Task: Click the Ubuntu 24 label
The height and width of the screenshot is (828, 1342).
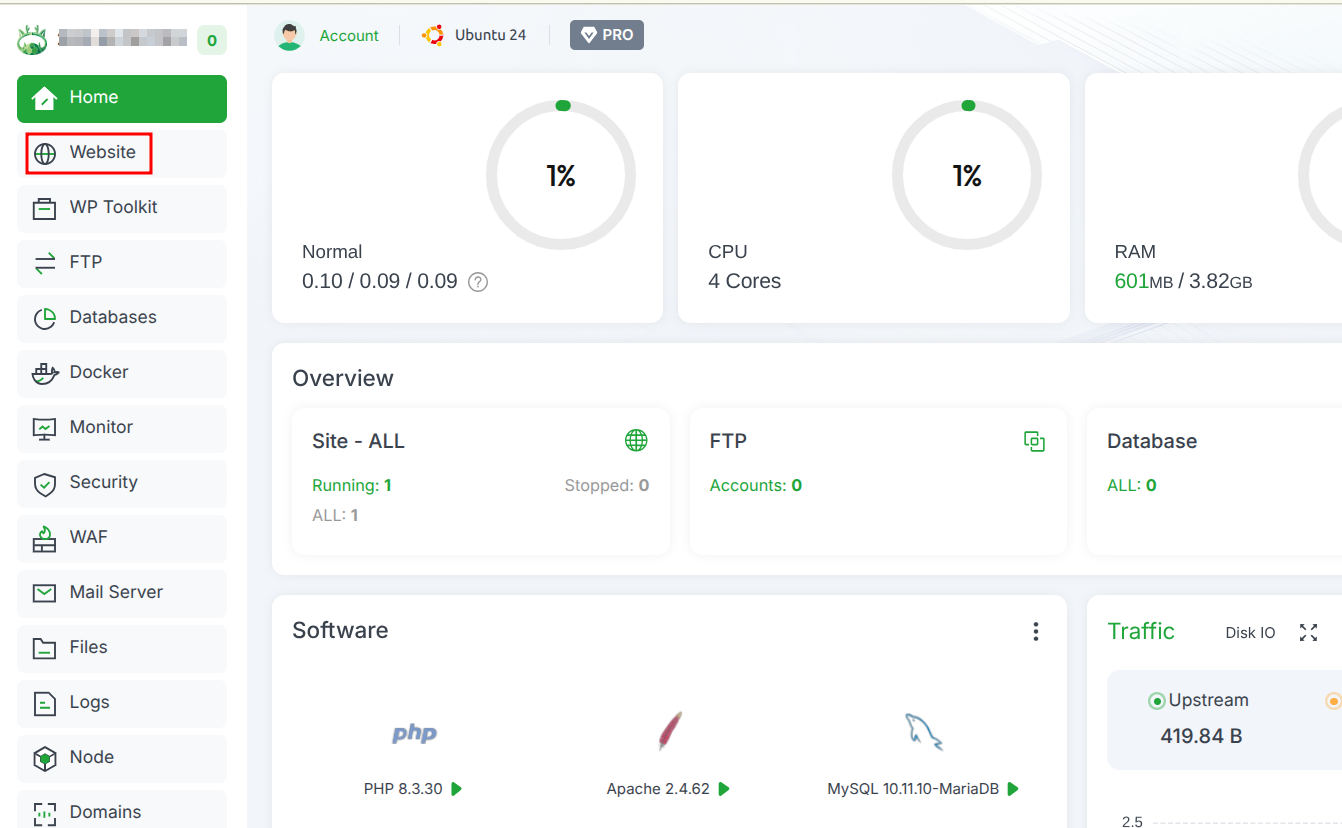Action: (490, 35)
